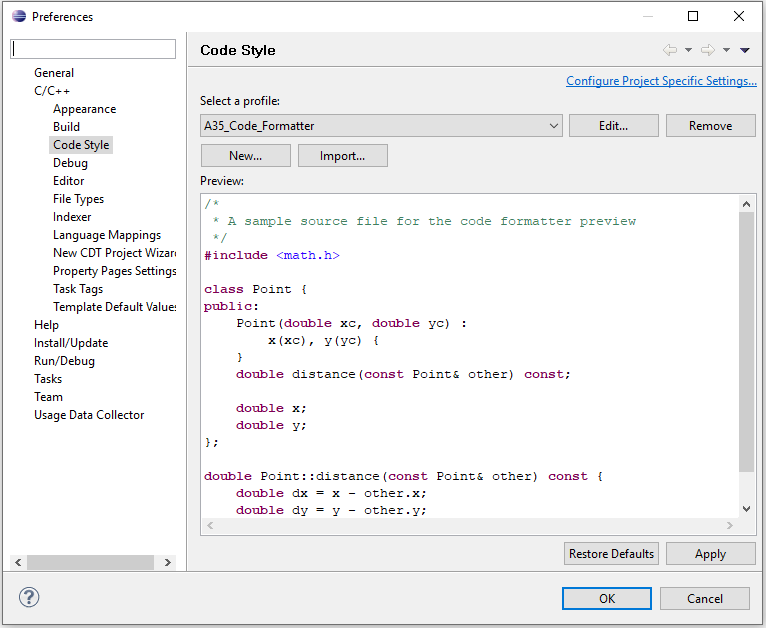
Task: Close the Preferences dialog
Action: tap(739, 16)
